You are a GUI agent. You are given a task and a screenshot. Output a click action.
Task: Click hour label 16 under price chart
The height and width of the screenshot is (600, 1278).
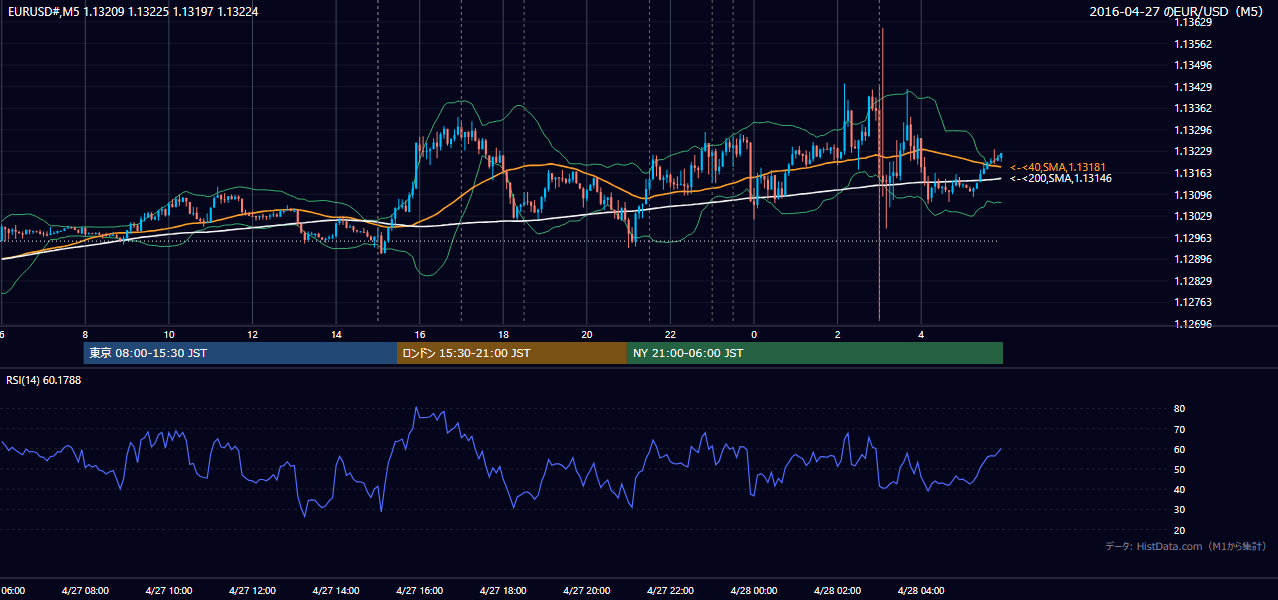[x=420, y=334]
